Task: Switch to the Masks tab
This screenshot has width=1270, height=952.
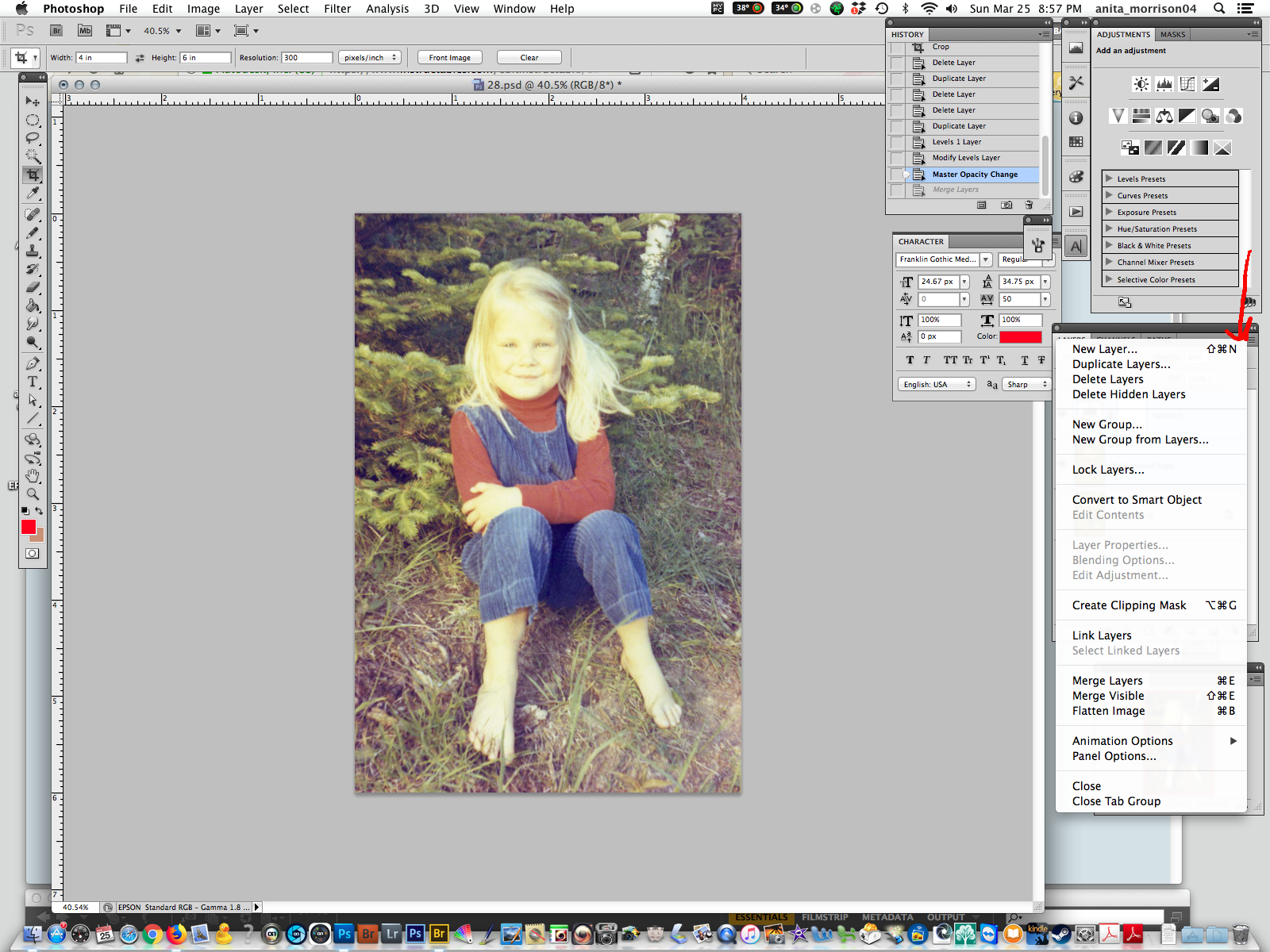Action: [x=1172, y=34]
